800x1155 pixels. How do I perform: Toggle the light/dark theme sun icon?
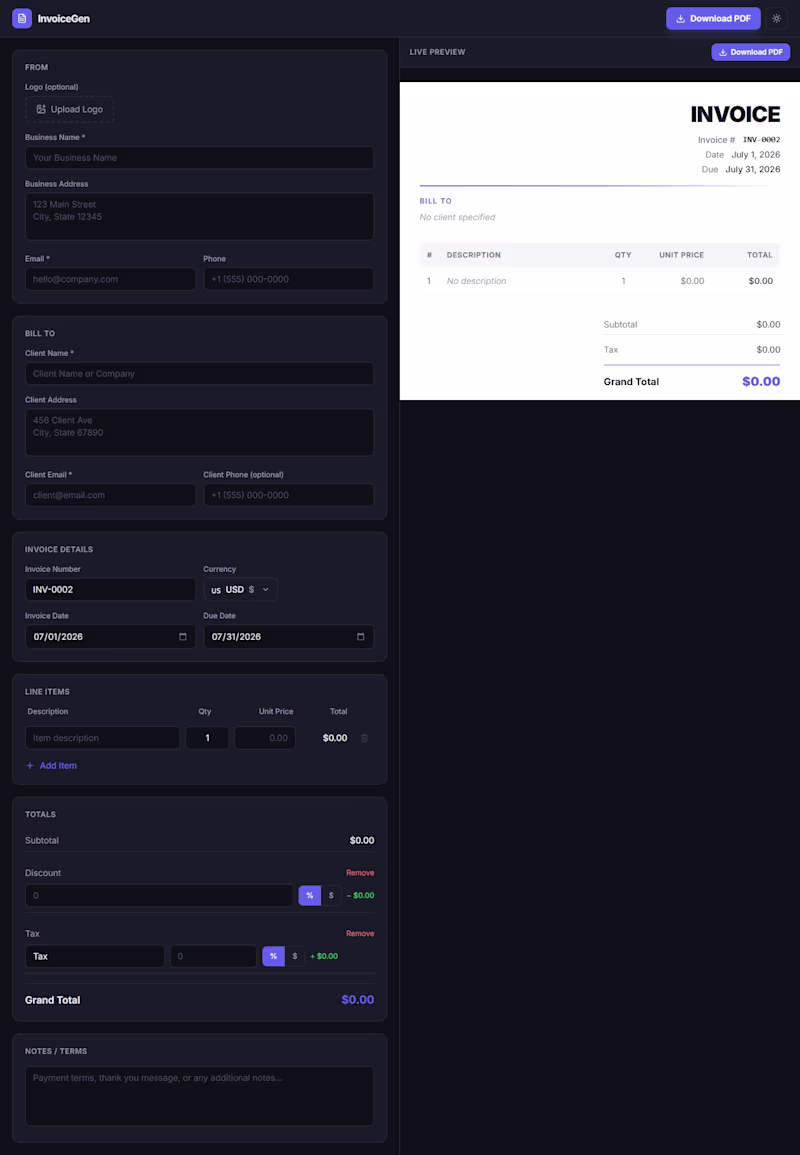coord(776,18)
